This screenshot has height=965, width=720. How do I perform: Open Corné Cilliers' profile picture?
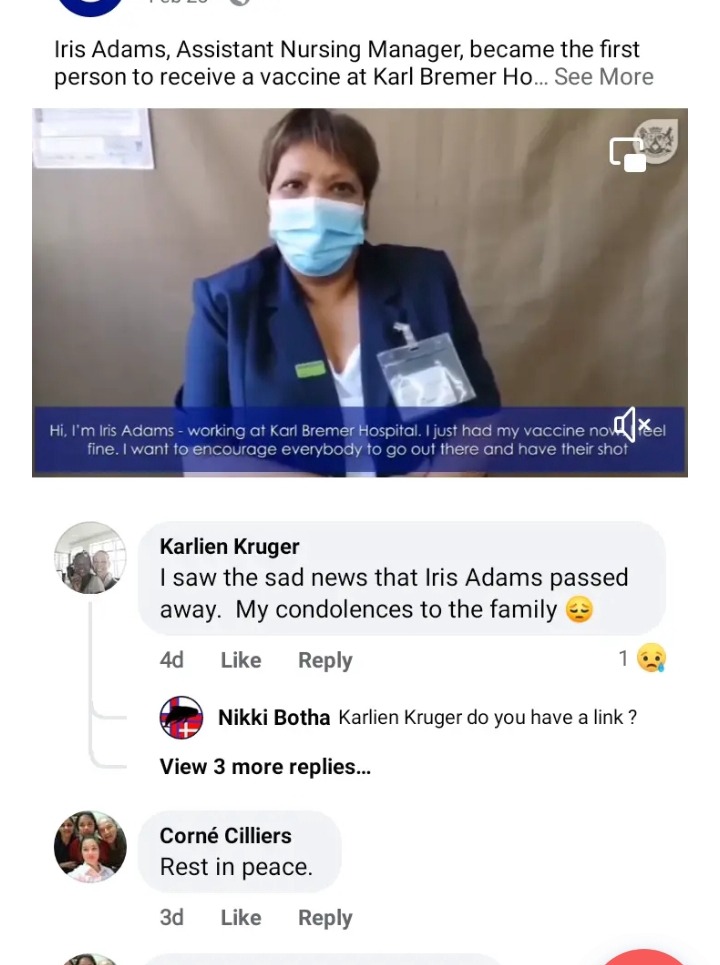tap(90, 847)
